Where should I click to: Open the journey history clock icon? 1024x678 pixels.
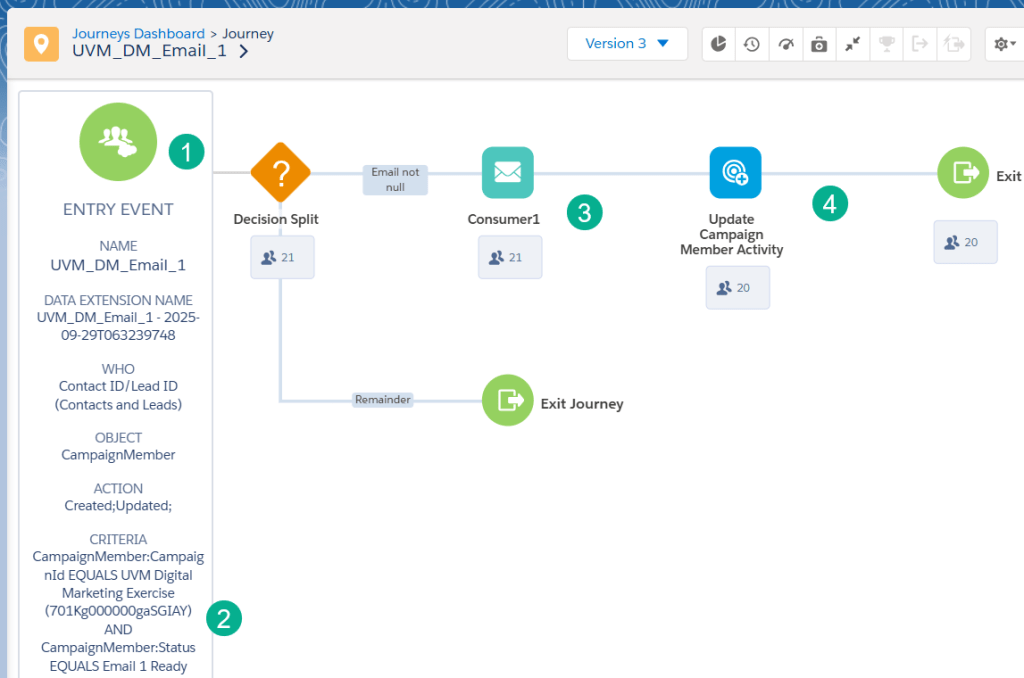click(752, 44)
